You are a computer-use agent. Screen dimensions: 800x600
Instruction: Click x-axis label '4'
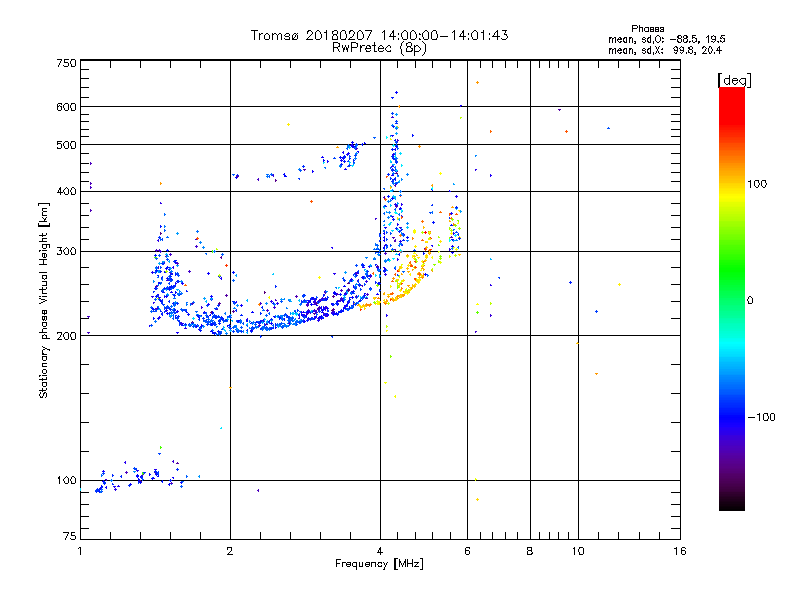coord(380,551)
